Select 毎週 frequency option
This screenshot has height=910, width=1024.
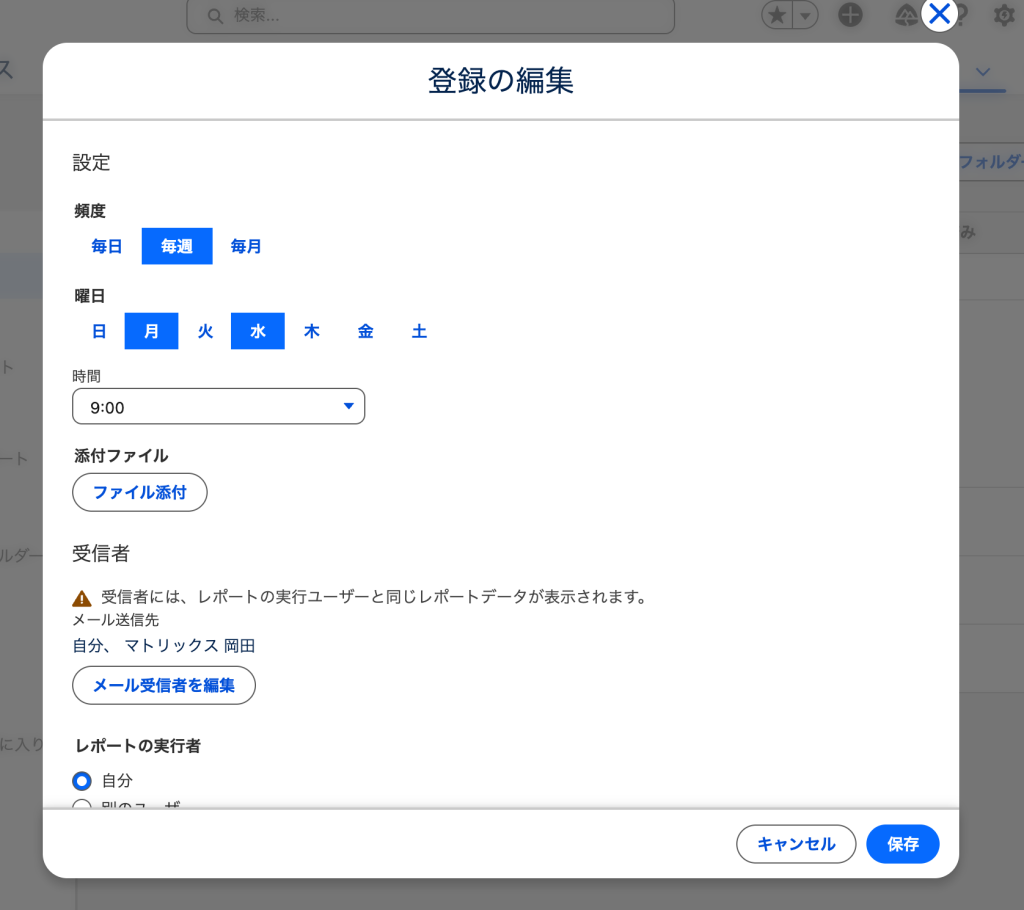click(x=177, y=246)
